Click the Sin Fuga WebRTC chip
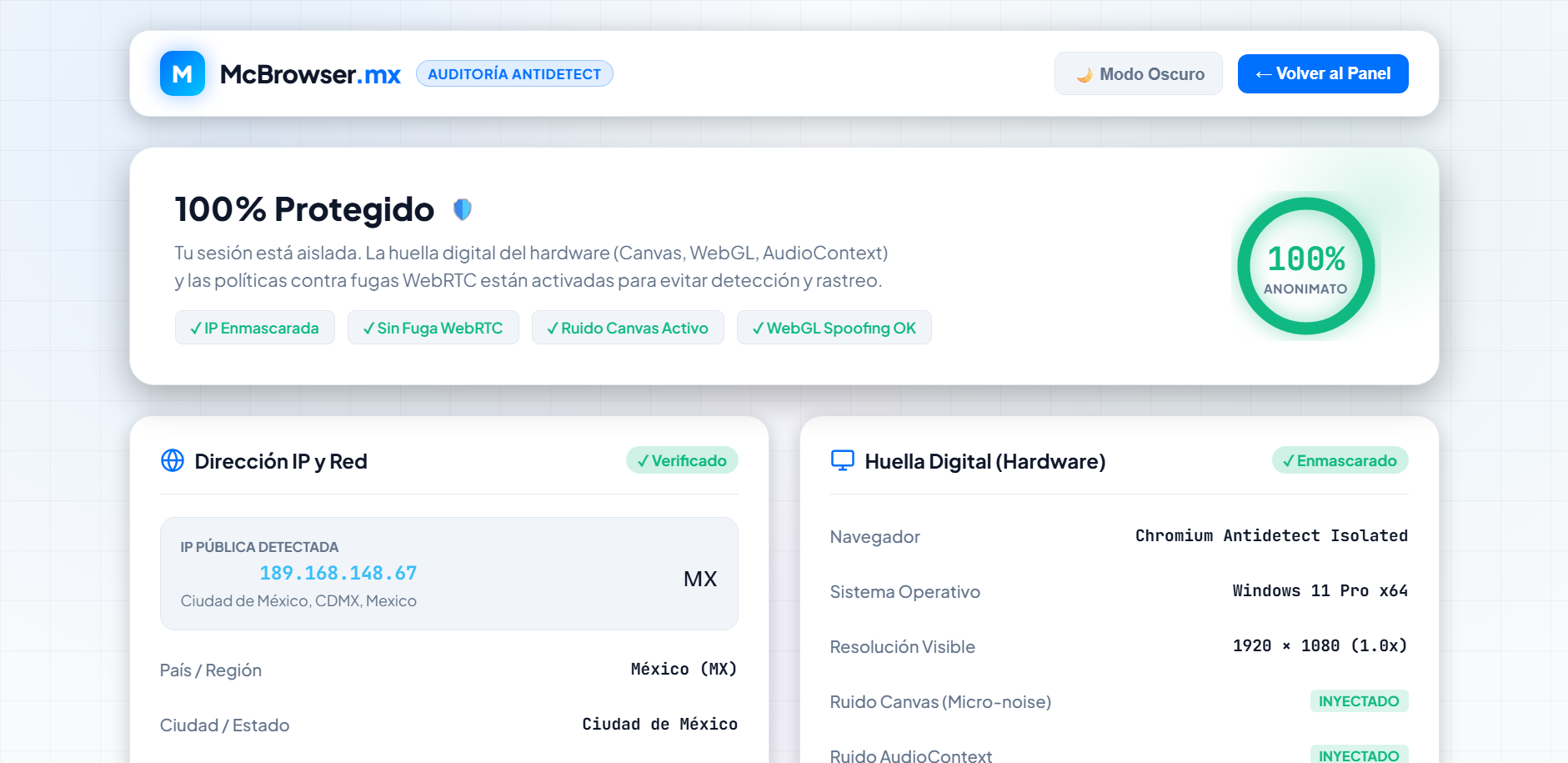The width and height of the screenshot is (1568, 763). (433, 328)
